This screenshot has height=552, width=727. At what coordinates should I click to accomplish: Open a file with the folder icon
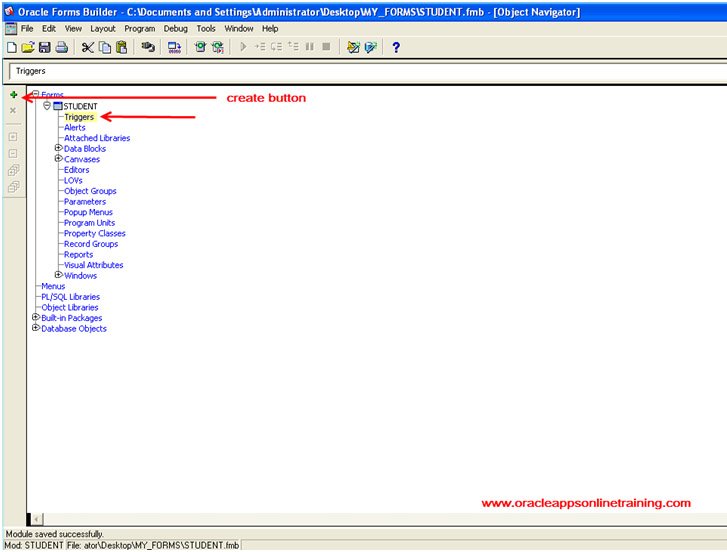[28, 47]
